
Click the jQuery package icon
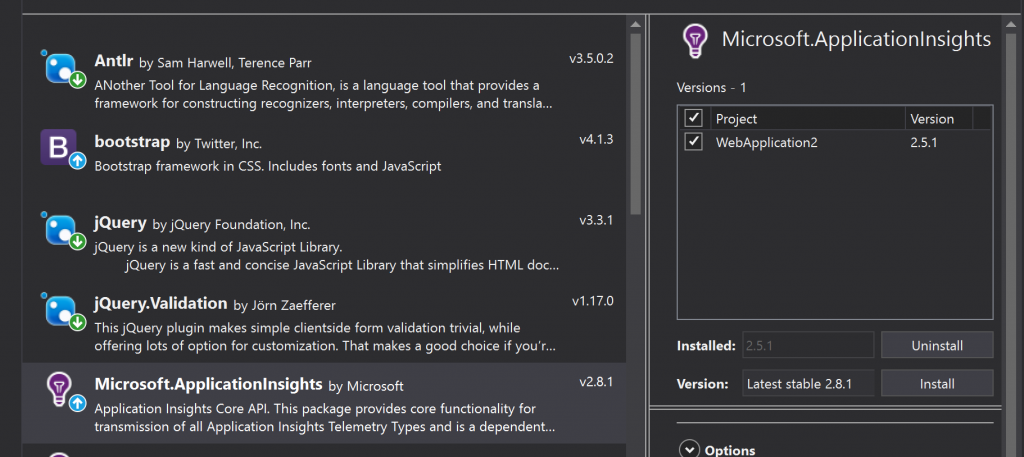pos(64,230)
